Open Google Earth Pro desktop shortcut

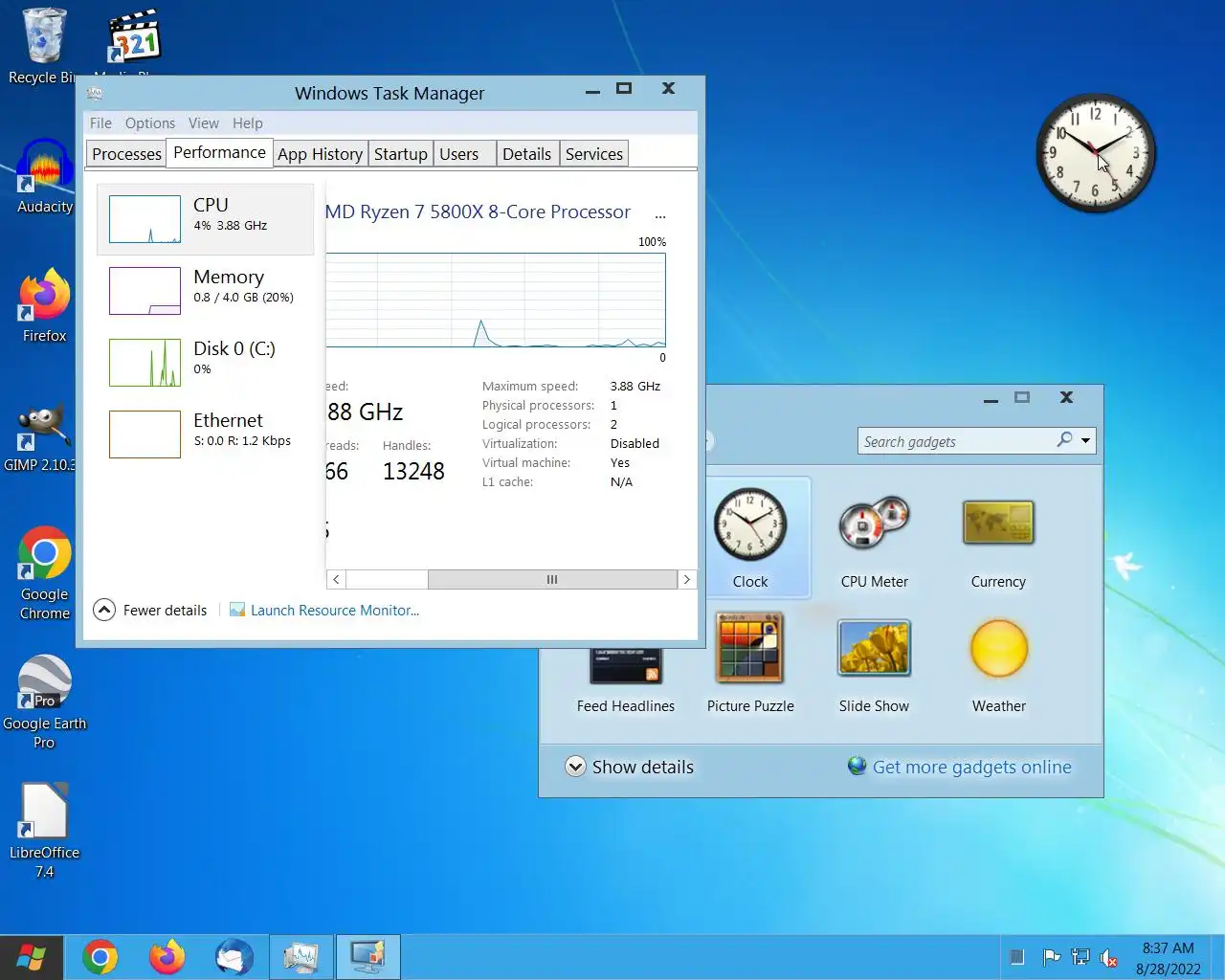pyautogui.click(x=44, y=702)
